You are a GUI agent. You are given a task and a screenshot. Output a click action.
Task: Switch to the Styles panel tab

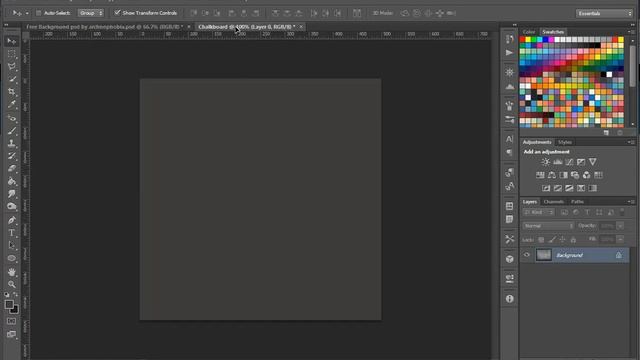(565, 142)
